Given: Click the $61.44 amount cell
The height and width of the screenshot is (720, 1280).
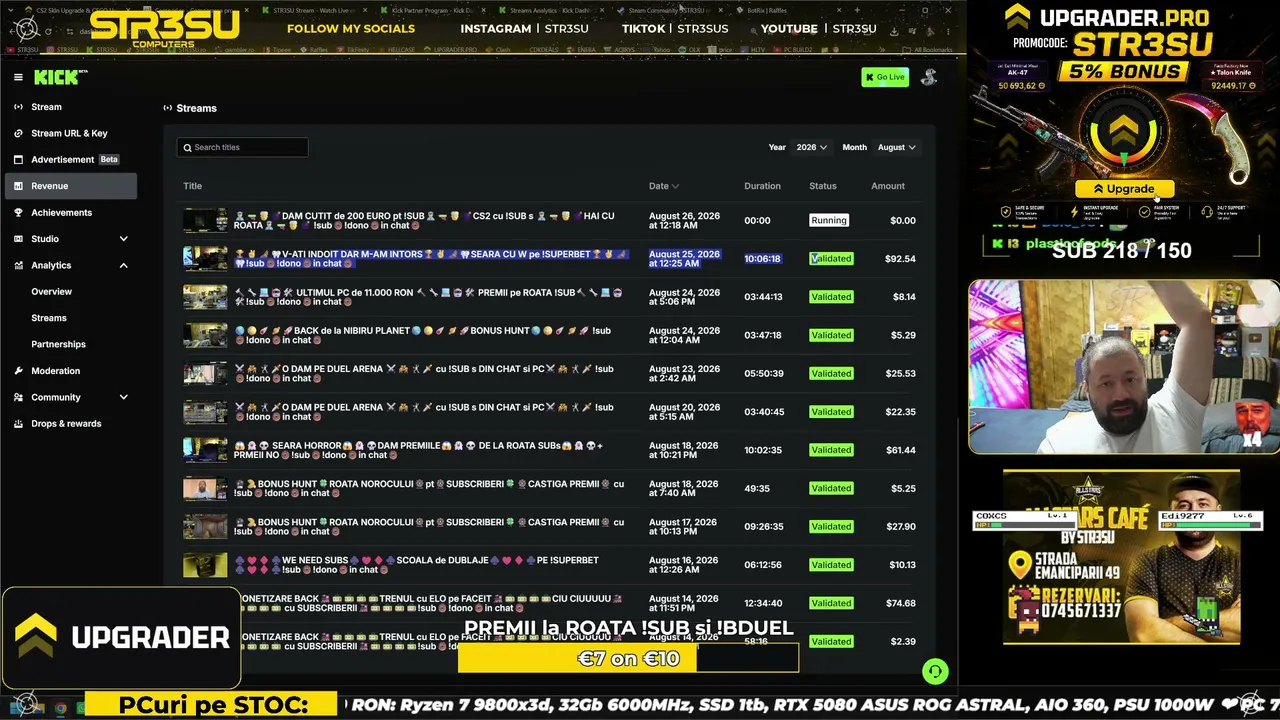Looking at the screenshot, I should click(x=901, y=450).
